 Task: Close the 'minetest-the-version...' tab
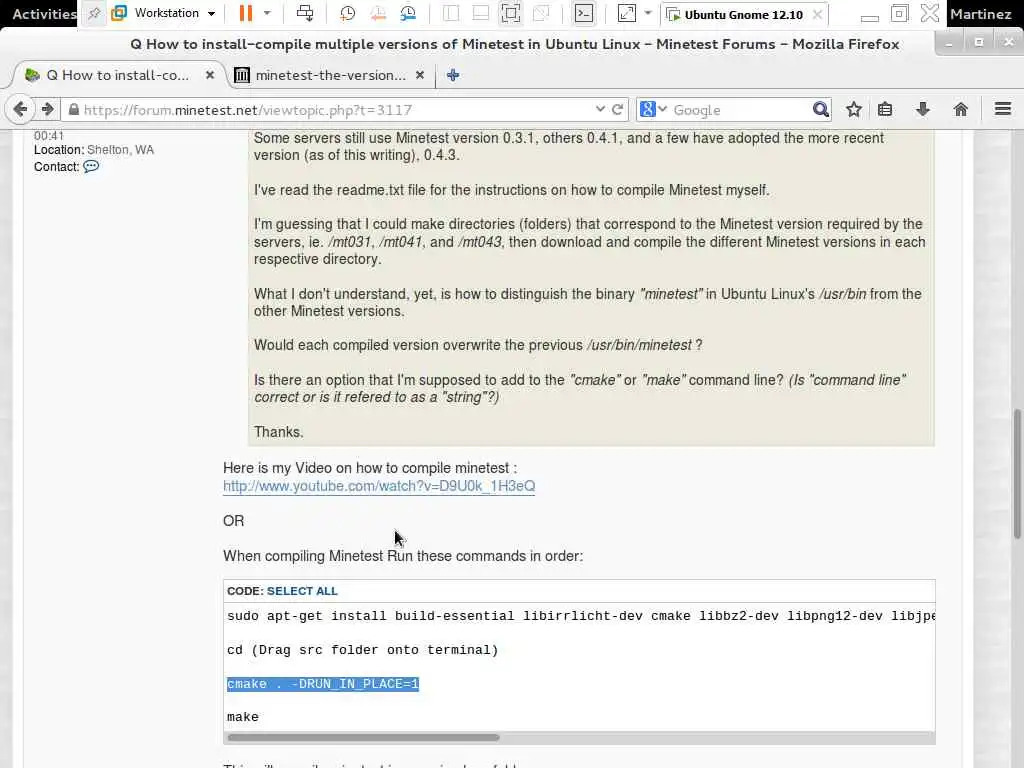[420, 75]
